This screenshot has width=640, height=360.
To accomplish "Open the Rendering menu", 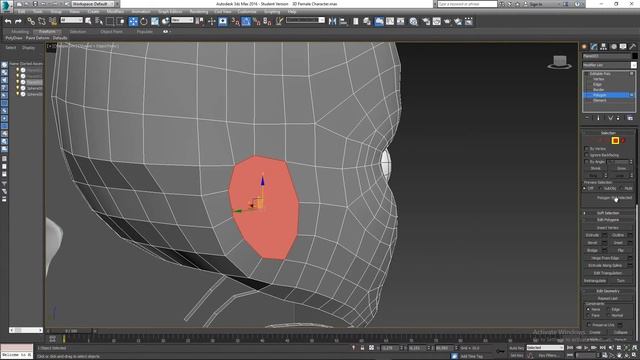I will click(x=199, y=12).
